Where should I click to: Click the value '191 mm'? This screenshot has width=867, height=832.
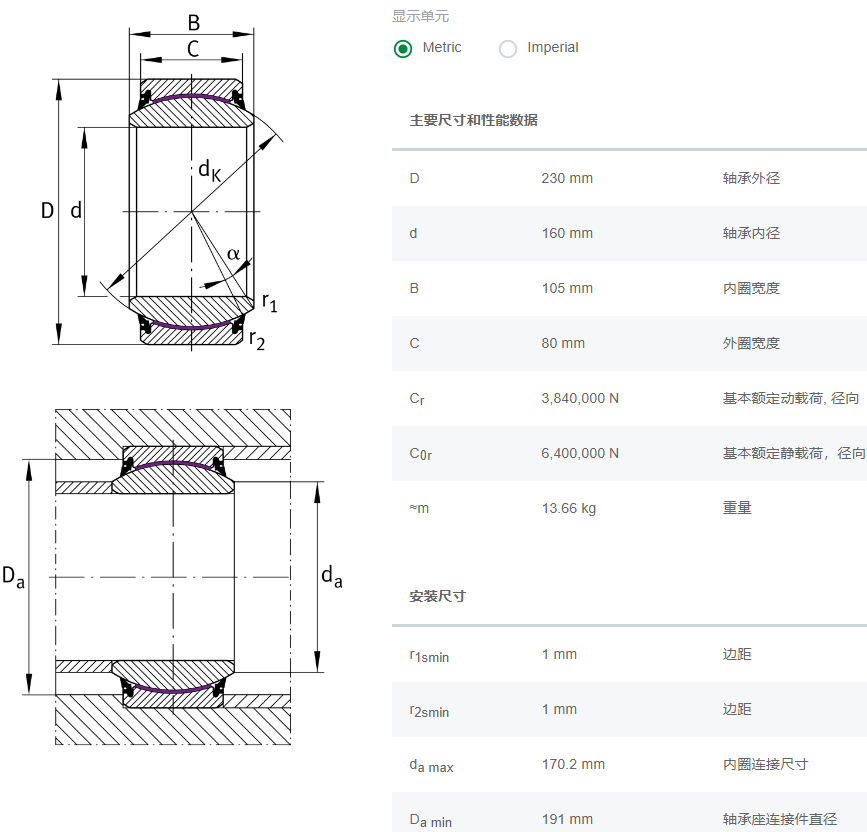pyautogui.click(x=567, y=819)
